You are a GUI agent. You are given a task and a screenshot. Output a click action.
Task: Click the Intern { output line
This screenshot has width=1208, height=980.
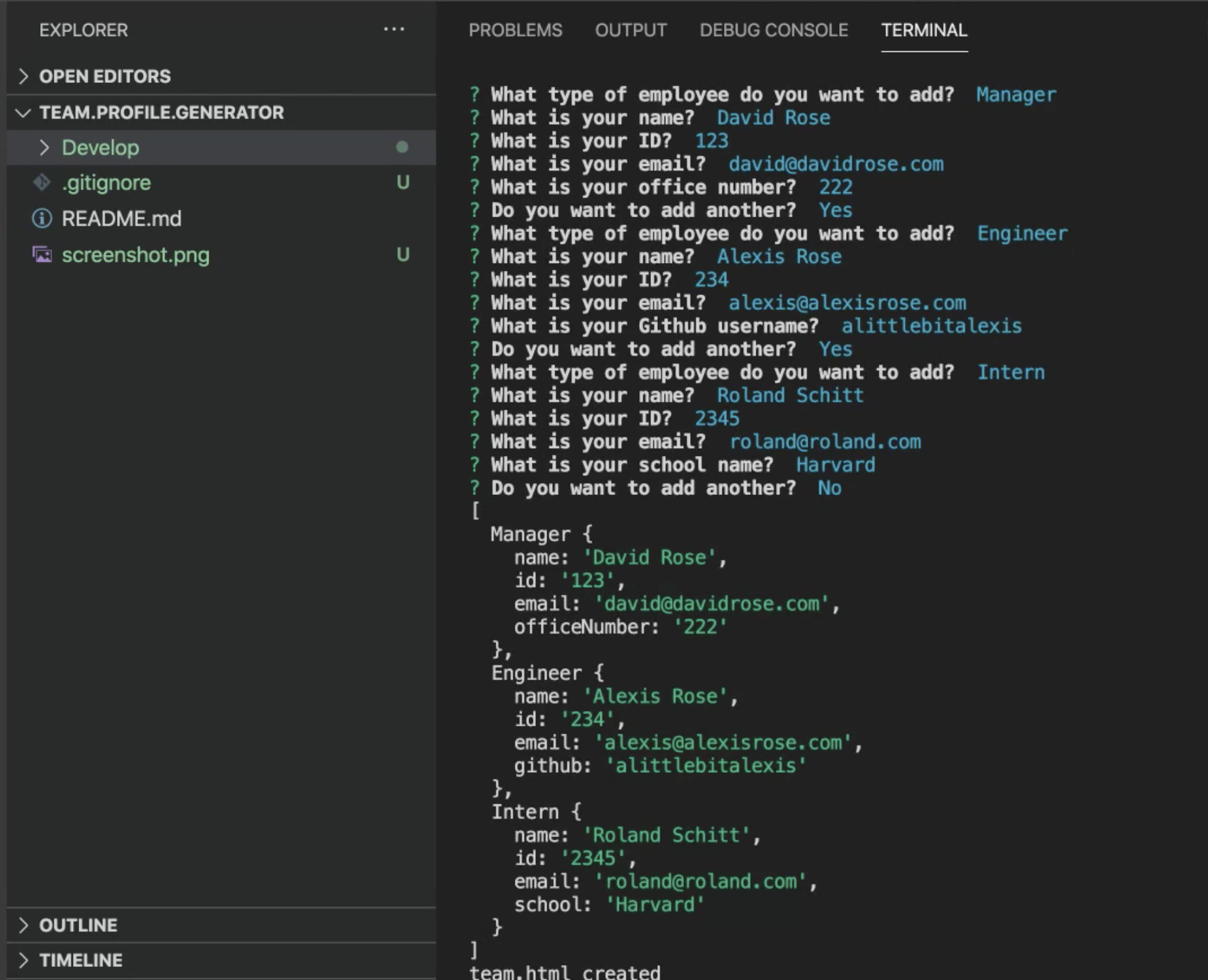536,812
